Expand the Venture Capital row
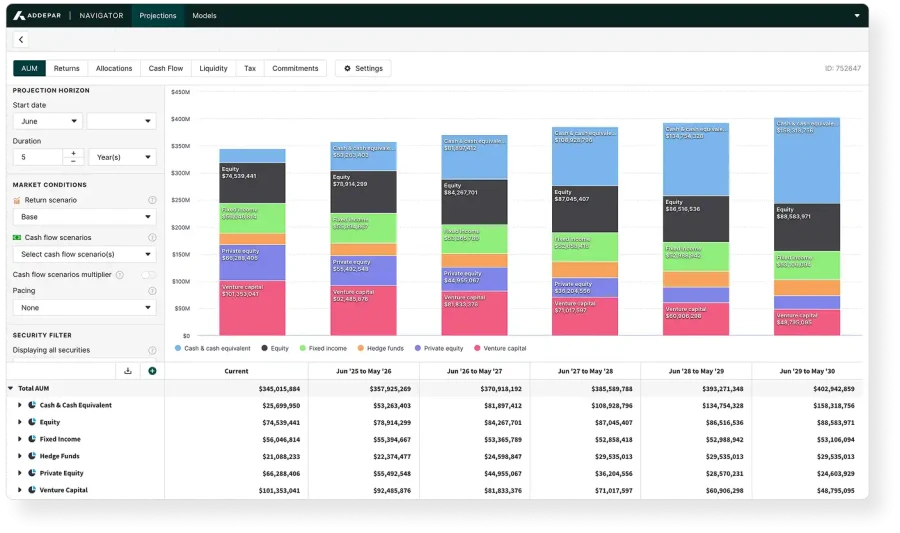 pos(19,490)
